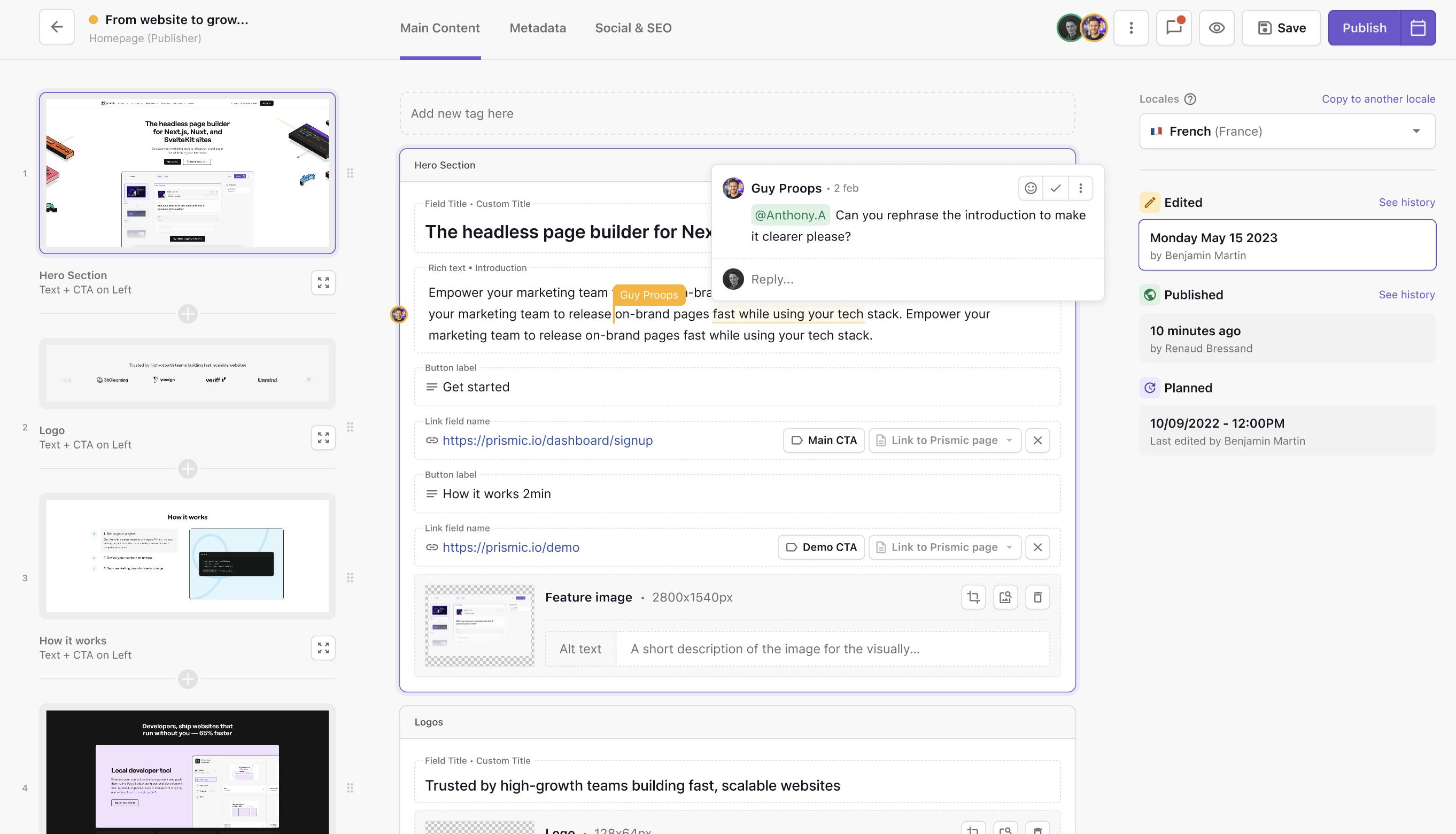
Task: Open Link to Prismic page dropdown for signup link
Action: (944, 441)
